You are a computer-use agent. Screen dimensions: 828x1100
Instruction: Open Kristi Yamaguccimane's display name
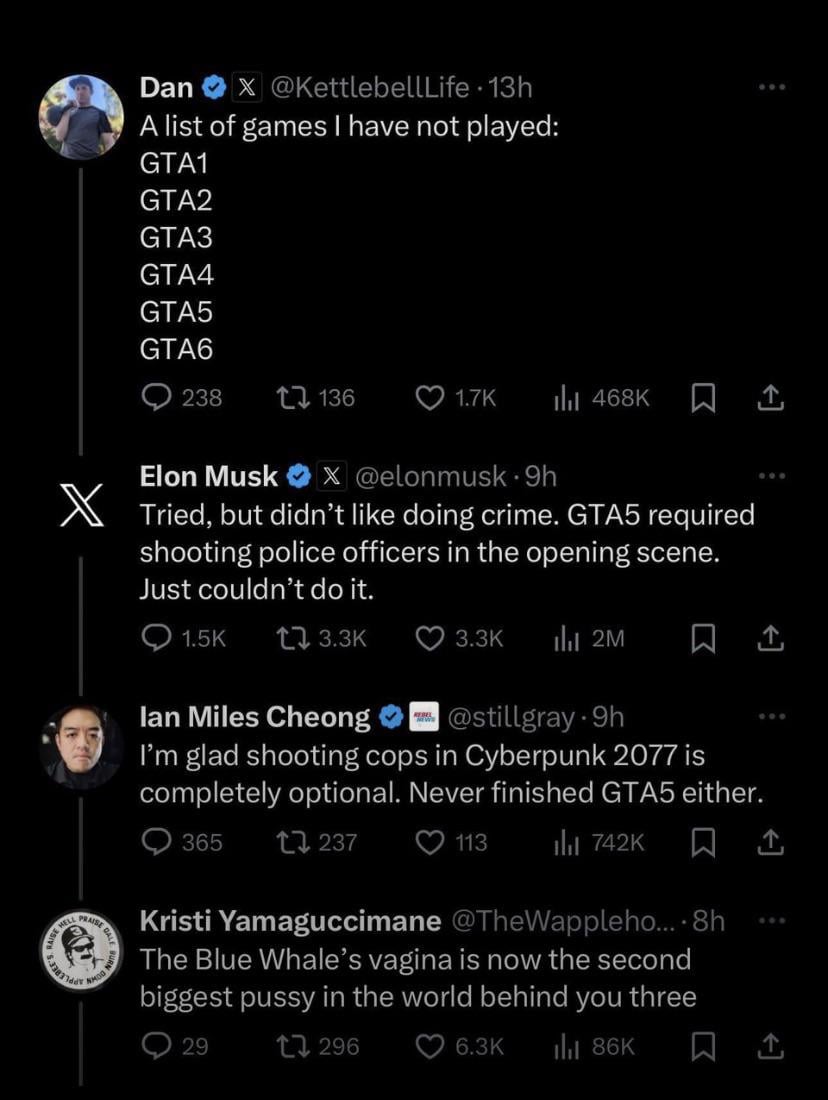(290, 921)
